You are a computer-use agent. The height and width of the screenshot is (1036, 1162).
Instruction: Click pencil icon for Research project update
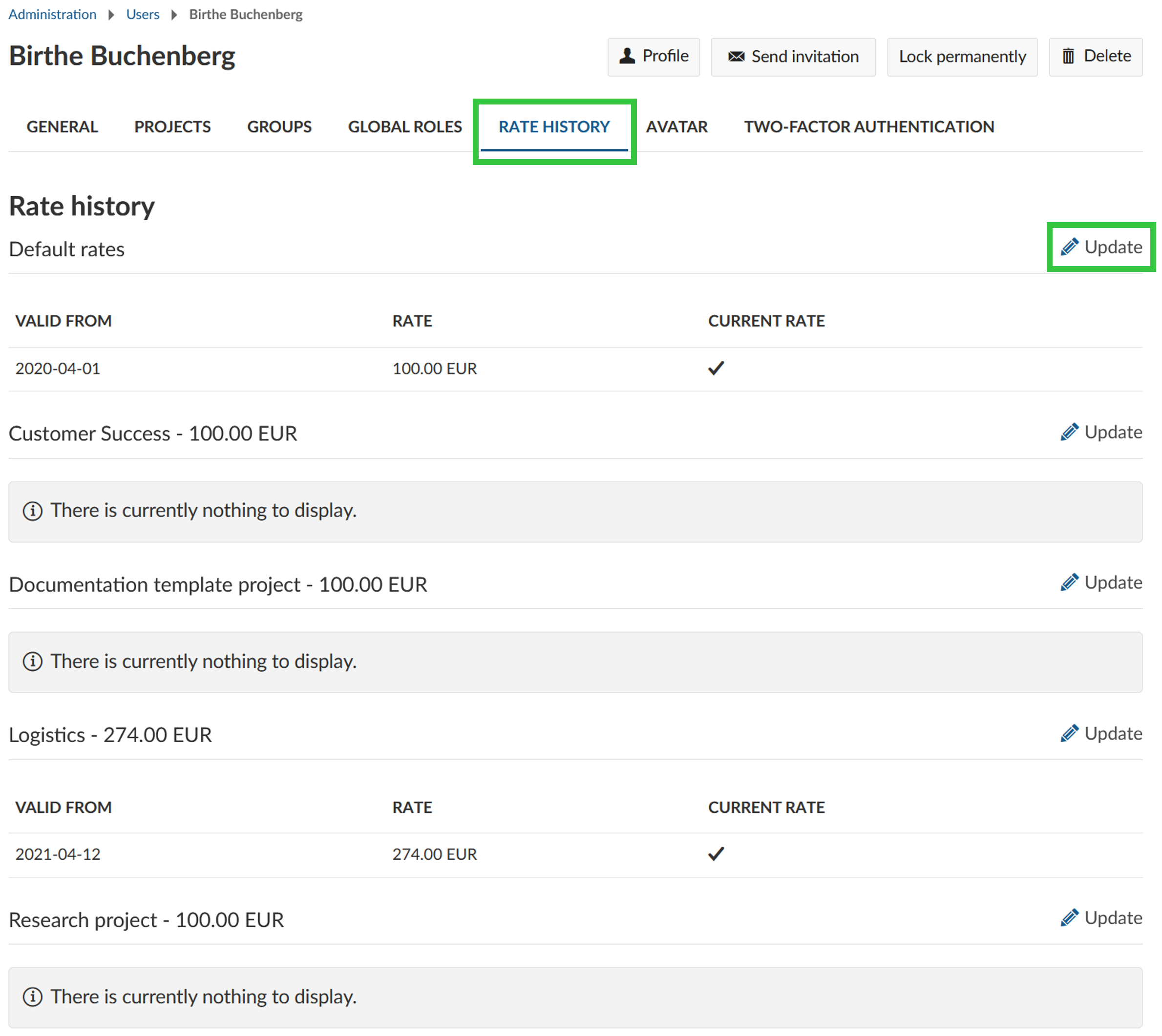click(x=1069, y=917)
